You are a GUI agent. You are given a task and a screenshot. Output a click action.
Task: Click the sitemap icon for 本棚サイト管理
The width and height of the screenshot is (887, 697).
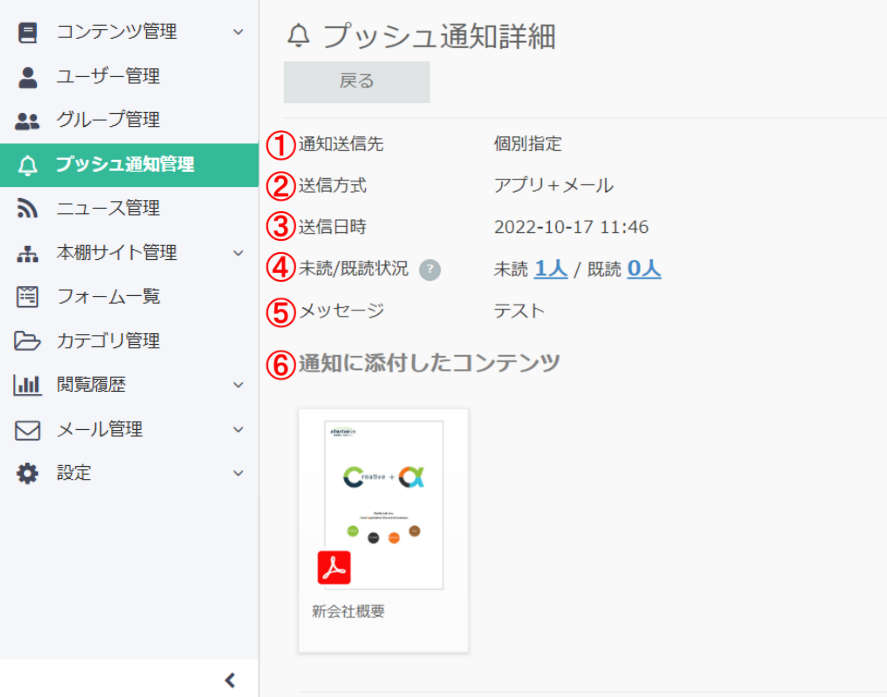coord(27,252)
